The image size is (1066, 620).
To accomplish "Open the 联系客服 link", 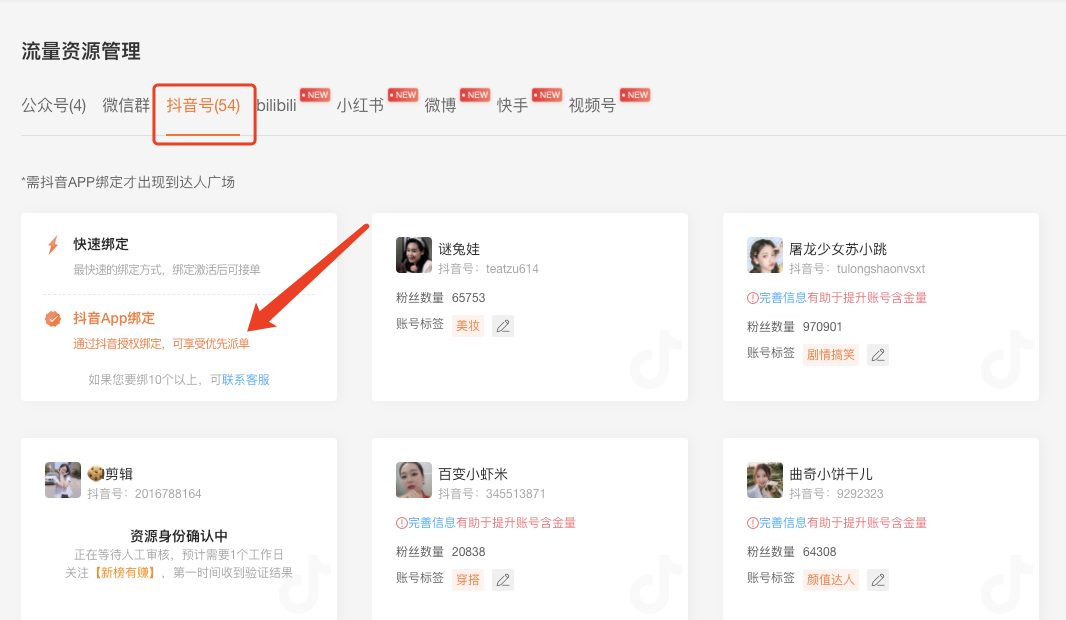I will 245,379.
